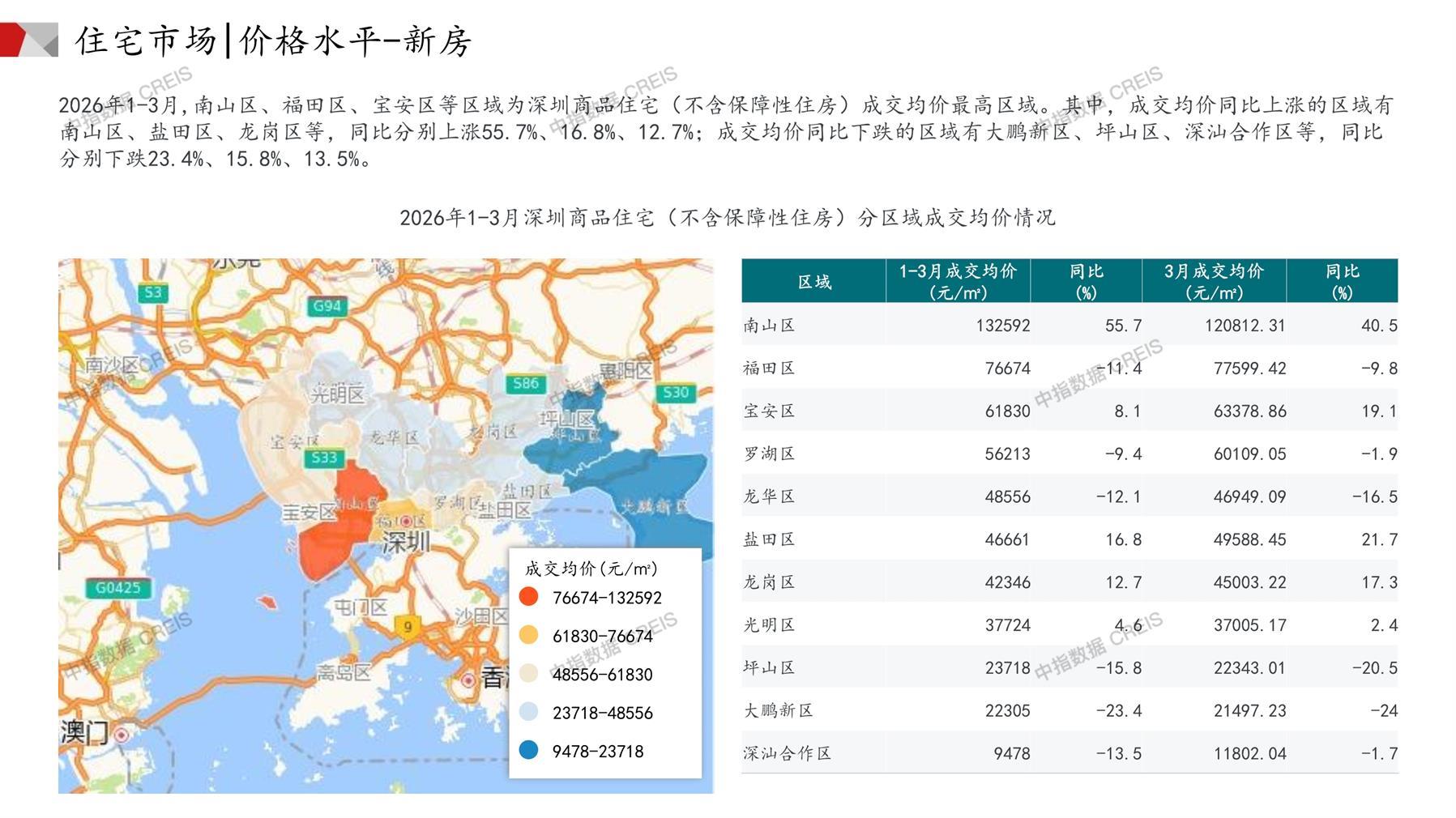Click the 区域 column header
The image size is (1456, 818).
click(x=813, y=282)
